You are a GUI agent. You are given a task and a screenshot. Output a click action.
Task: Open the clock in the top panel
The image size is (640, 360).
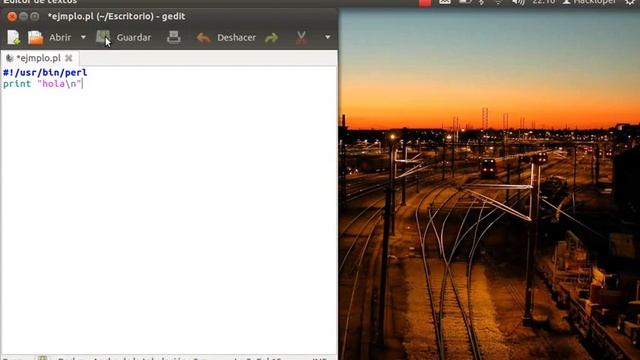[544, 2]
